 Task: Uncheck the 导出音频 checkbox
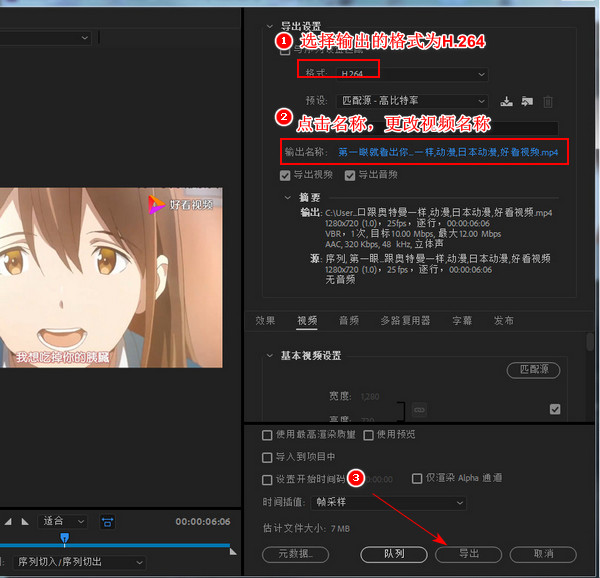350,176
